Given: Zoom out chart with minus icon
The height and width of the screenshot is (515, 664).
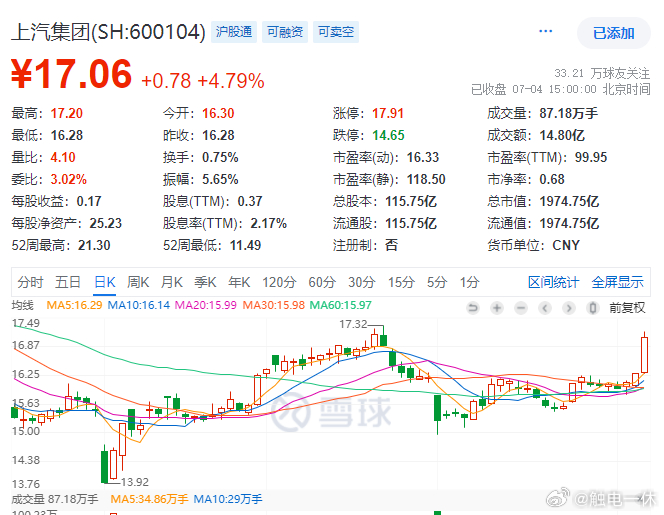Looking at the screenshot, I should [521, 308].
